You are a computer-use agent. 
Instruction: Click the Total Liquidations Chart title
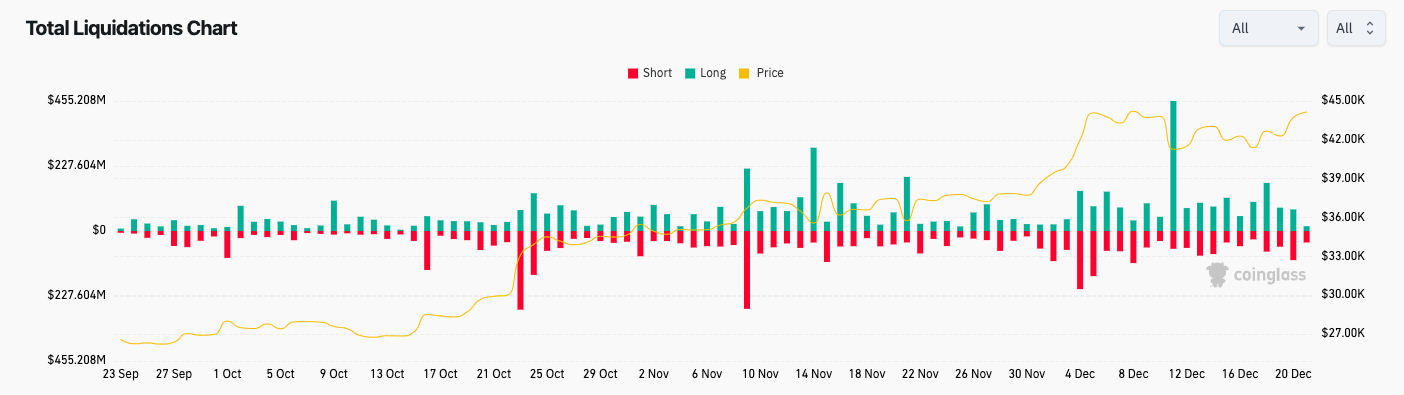(131, 28)
